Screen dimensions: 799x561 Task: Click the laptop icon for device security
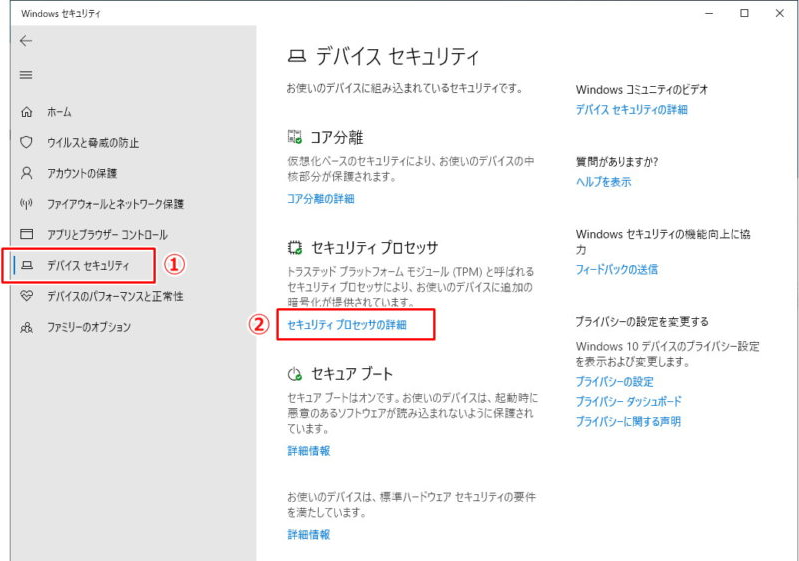(x=27, y=265)
